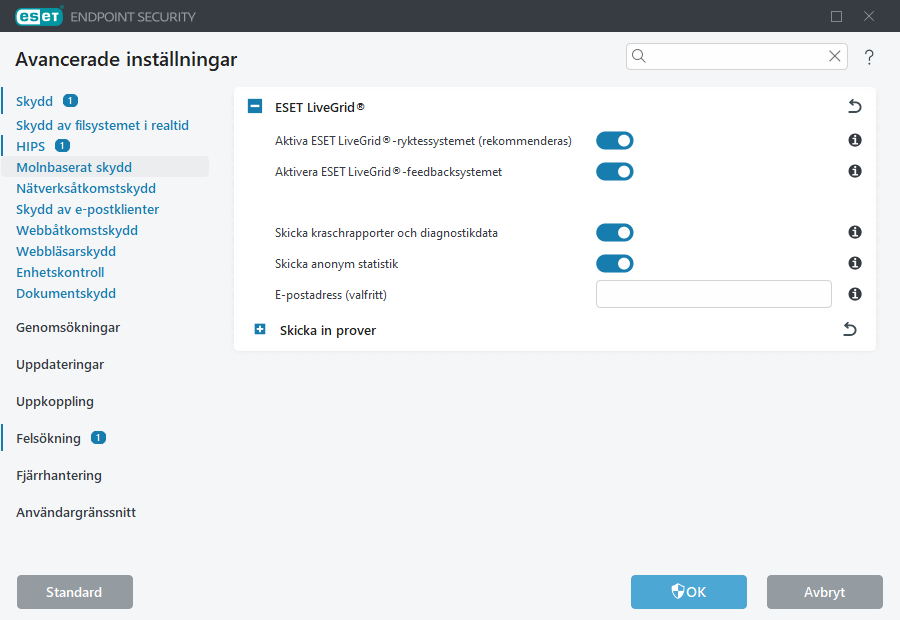Clear the search field with the X icon

click(835, 56)
